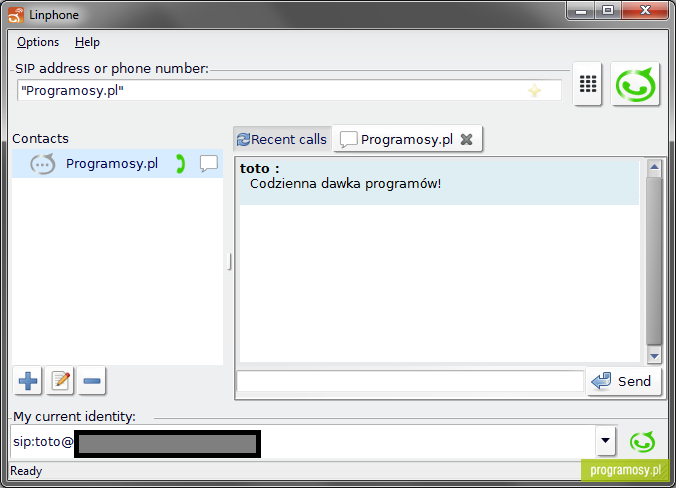Minimize the Linphone window

pos(581,10)
